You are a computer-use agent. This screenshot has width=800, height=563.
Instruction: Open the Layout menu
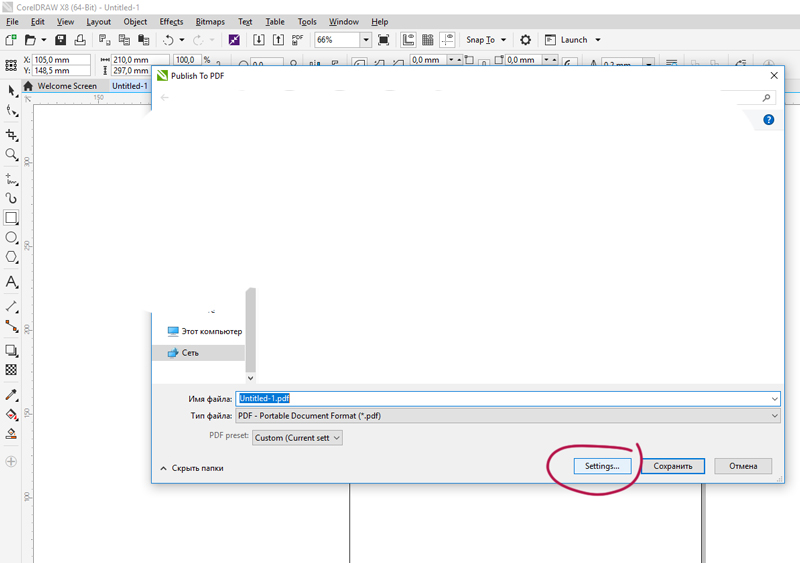pos(98,21)
